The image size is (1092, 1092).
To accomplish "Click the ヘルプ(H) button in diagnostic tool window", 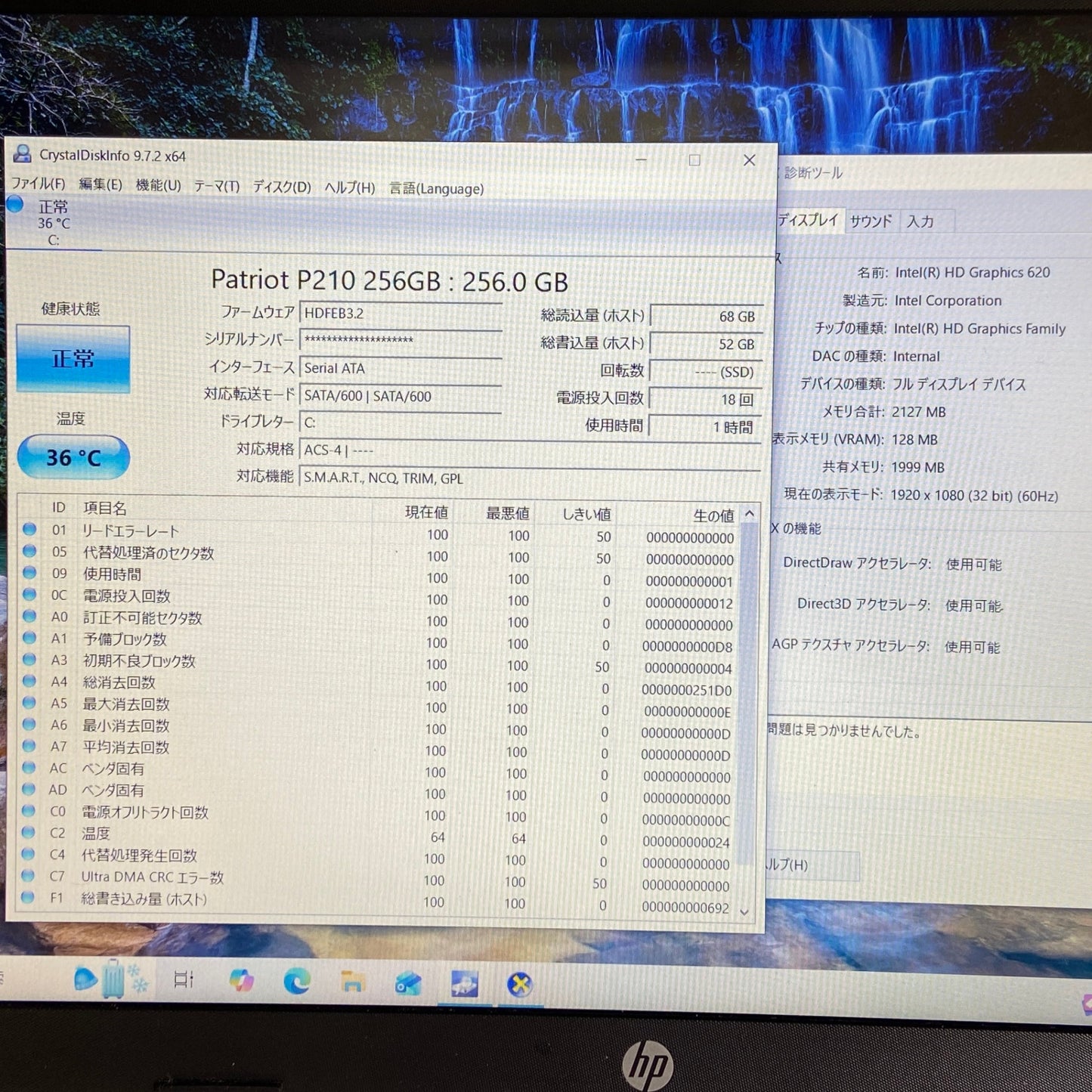I will point(812,865).
